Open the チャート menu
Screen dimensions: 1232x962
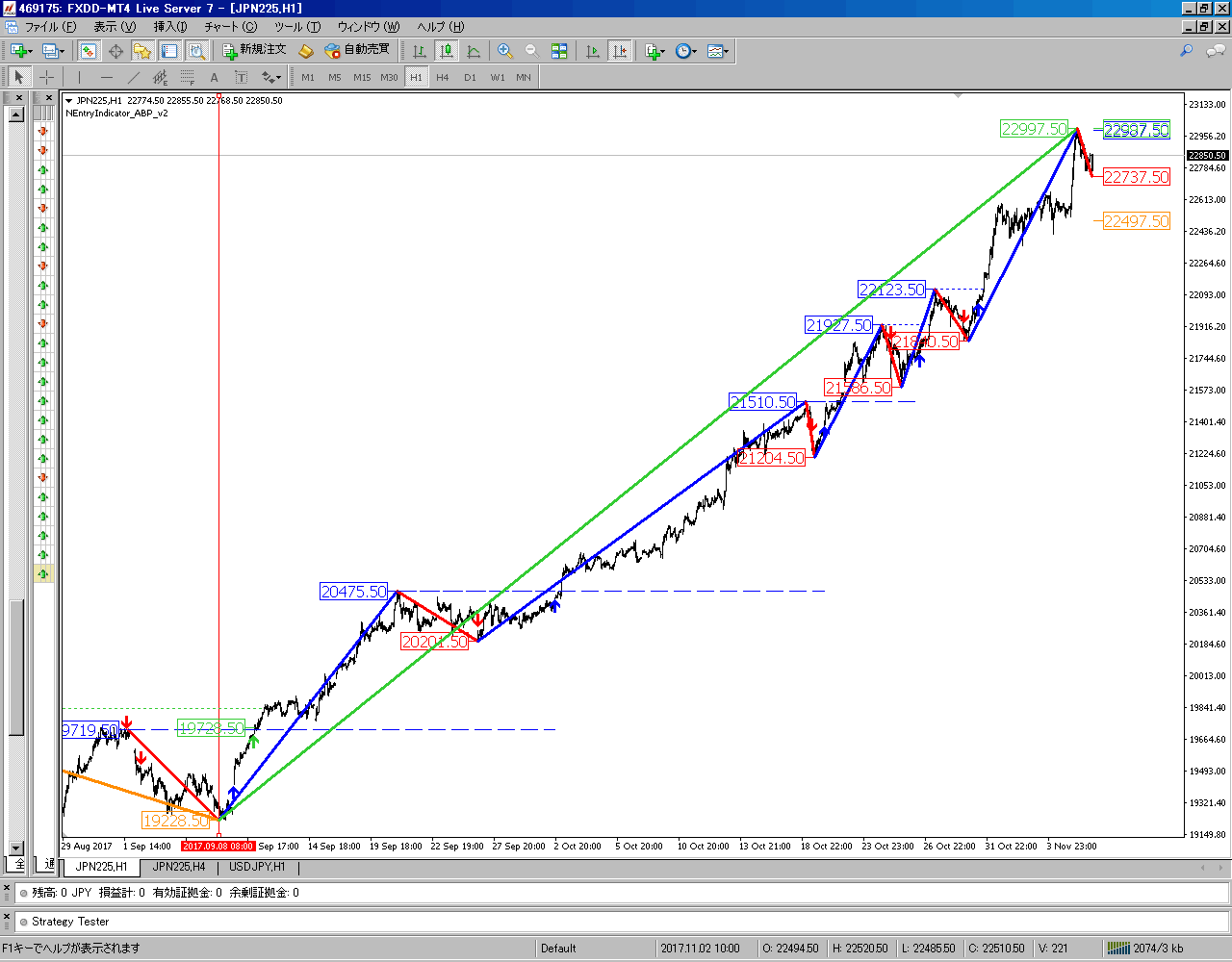pos(231,27)
